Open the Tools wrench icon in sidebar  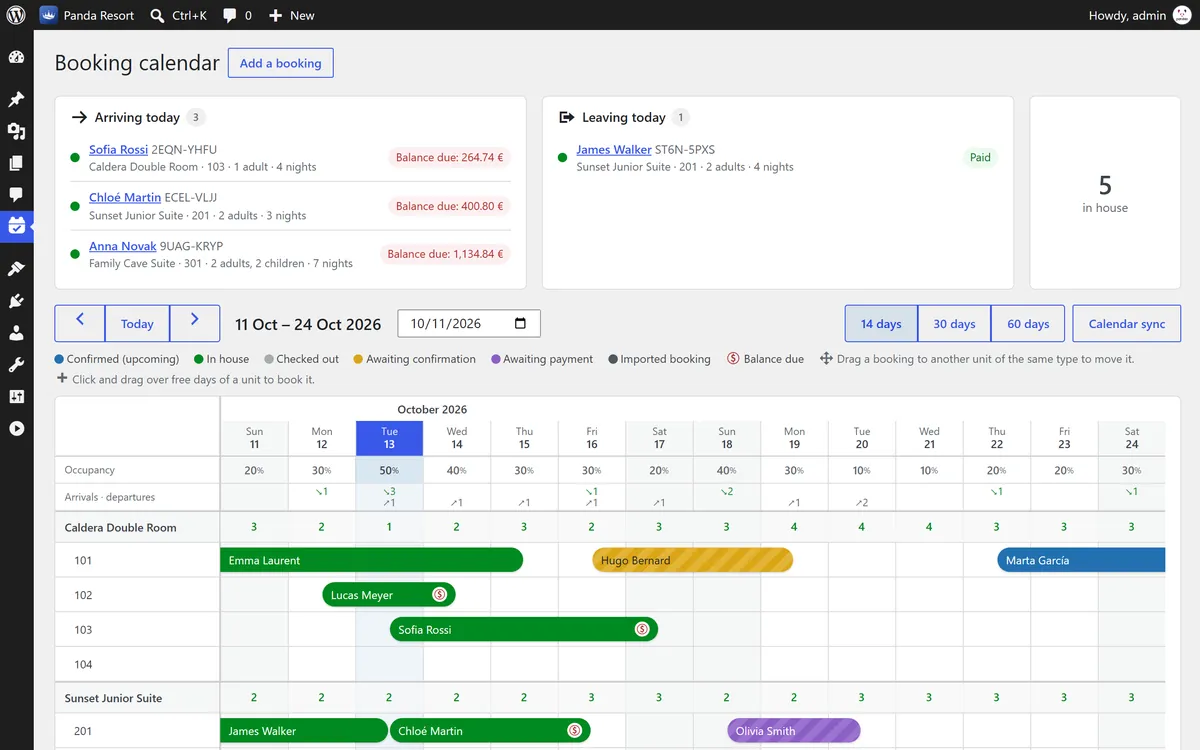[16, 365]
